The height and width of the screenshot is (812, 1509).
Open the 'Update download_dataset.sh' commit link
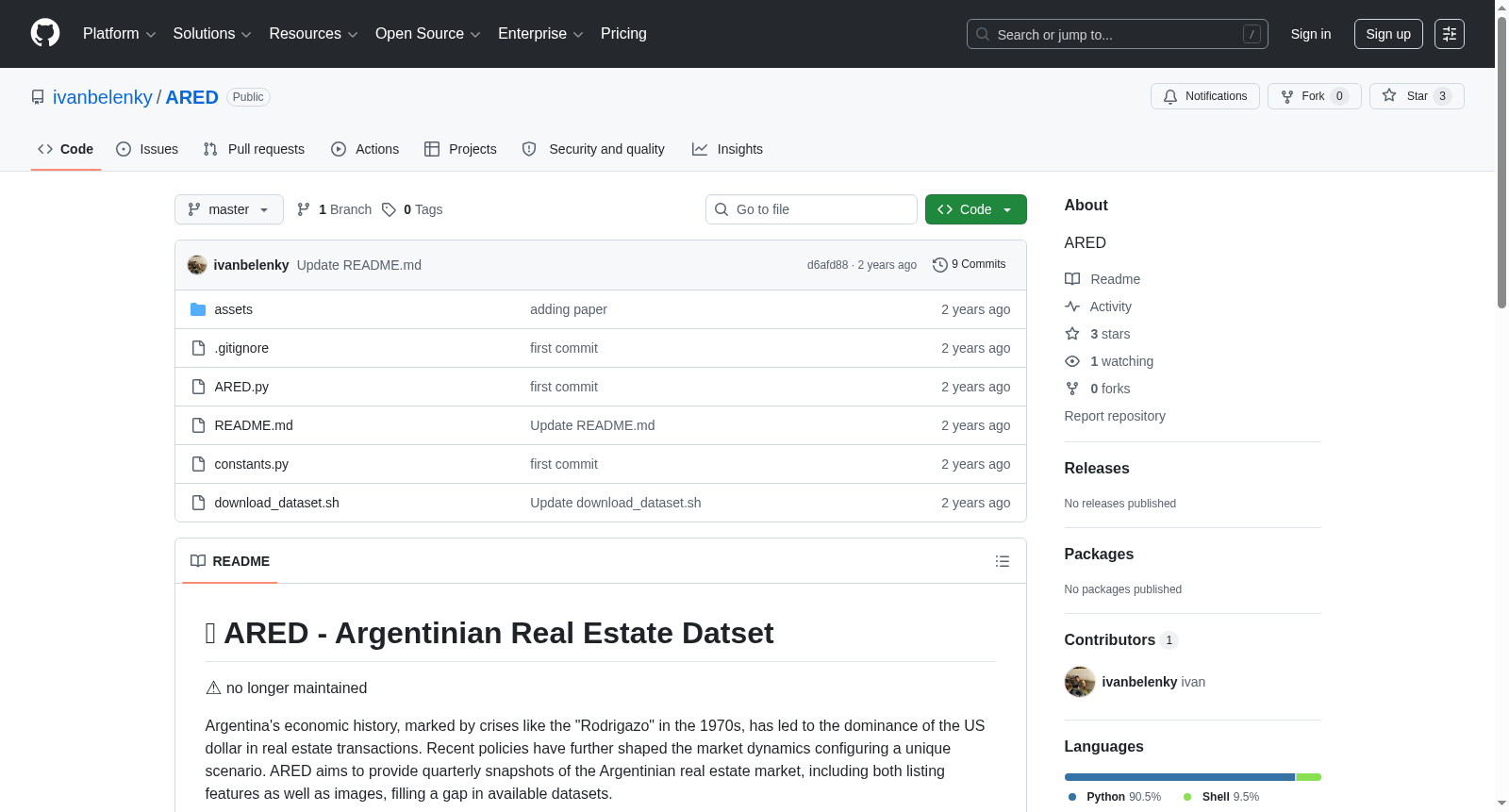click(x=616, y=503)
